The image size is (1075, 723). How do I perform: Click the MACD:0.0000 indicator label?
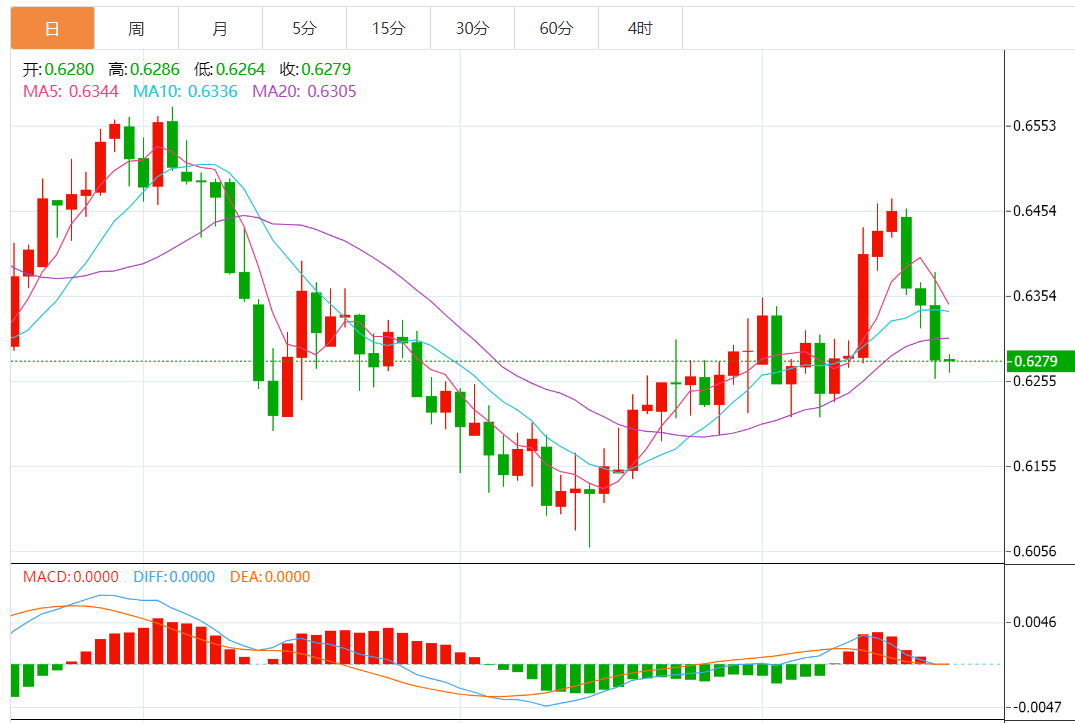pyautogui.click(x=71, y=577)
